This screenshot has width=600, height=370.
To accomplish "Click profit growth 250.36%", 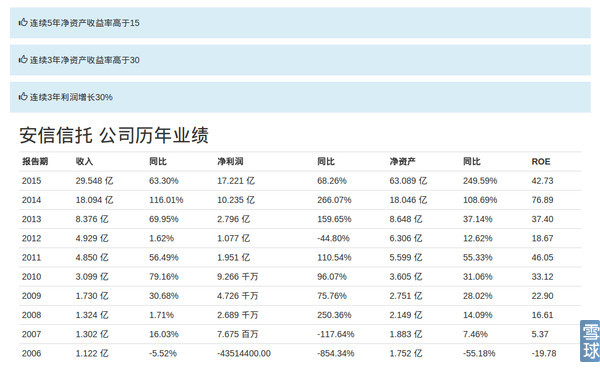I will [x=334, y=315].
